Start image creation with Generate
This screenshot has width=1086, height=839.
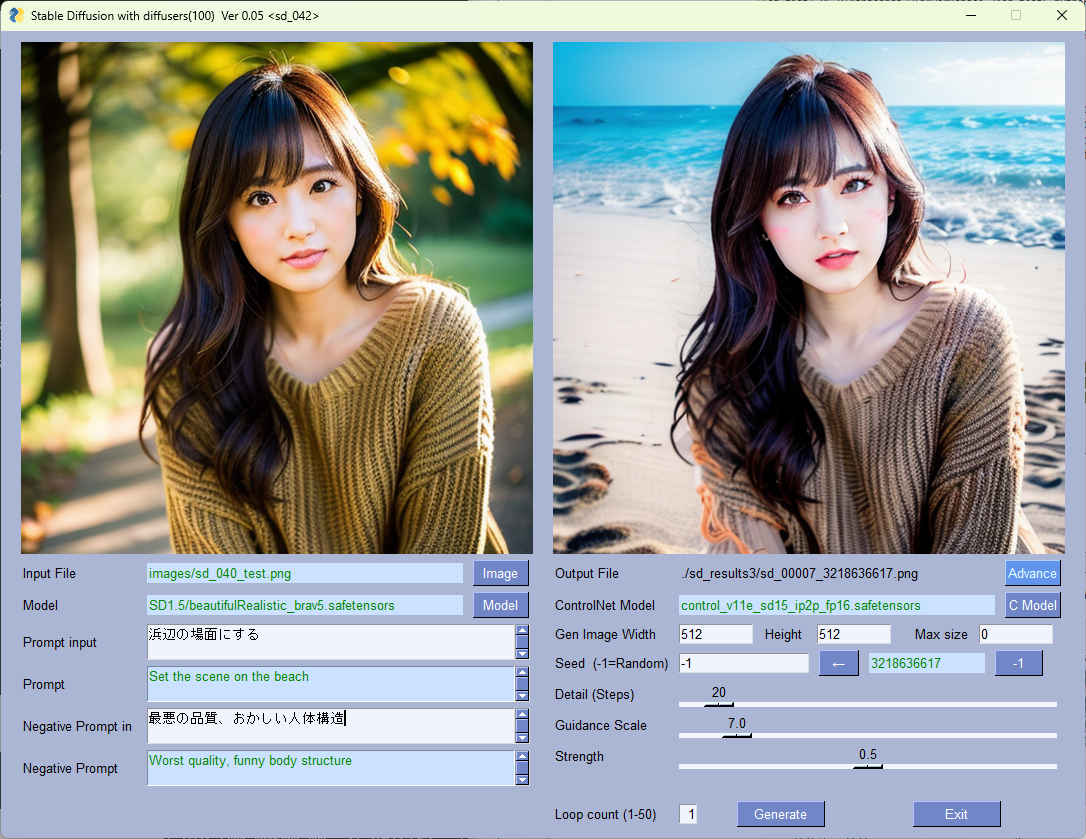[780, 814]
